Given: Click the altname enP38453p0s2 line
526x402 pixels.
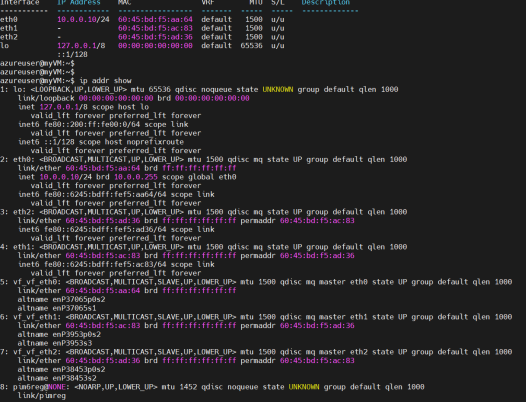Looking at the screenshot, I should 61,369.
